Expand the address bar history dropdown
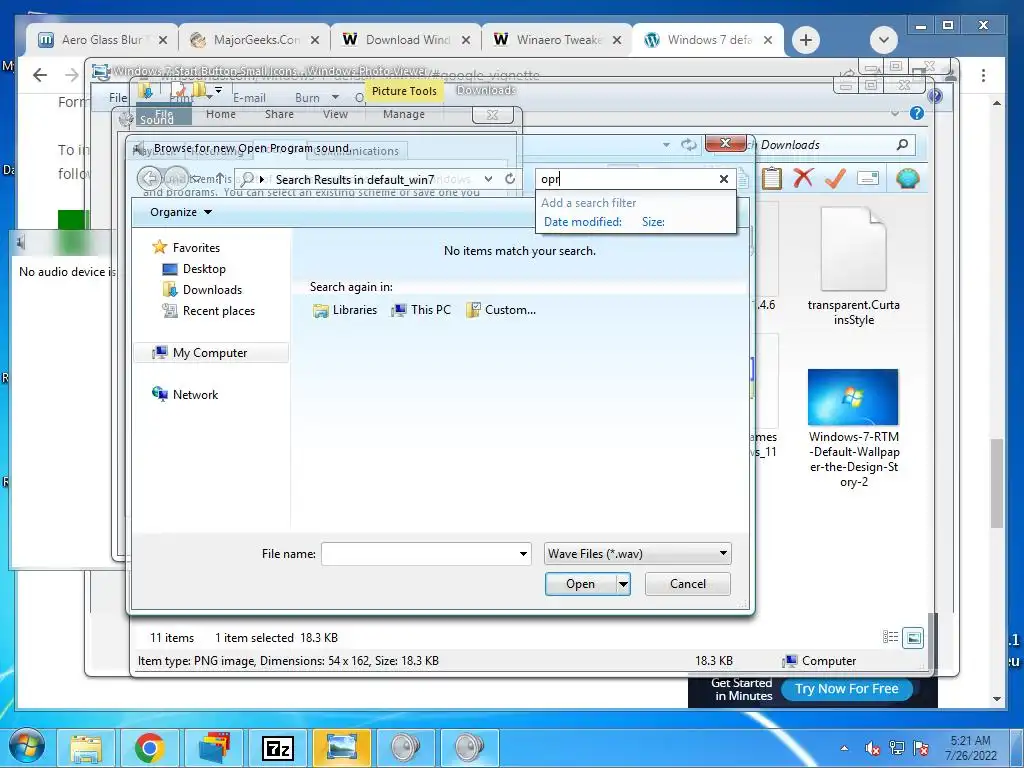The image size is (1024, 768). point(488,178)
